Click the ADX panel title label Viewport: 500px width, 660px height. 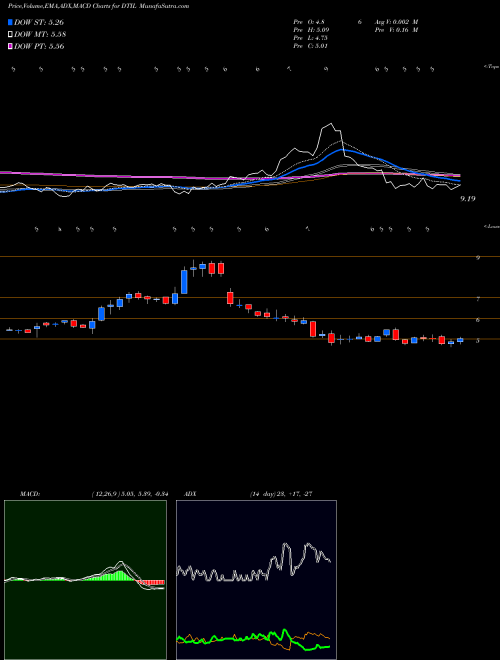pos(190,494)
